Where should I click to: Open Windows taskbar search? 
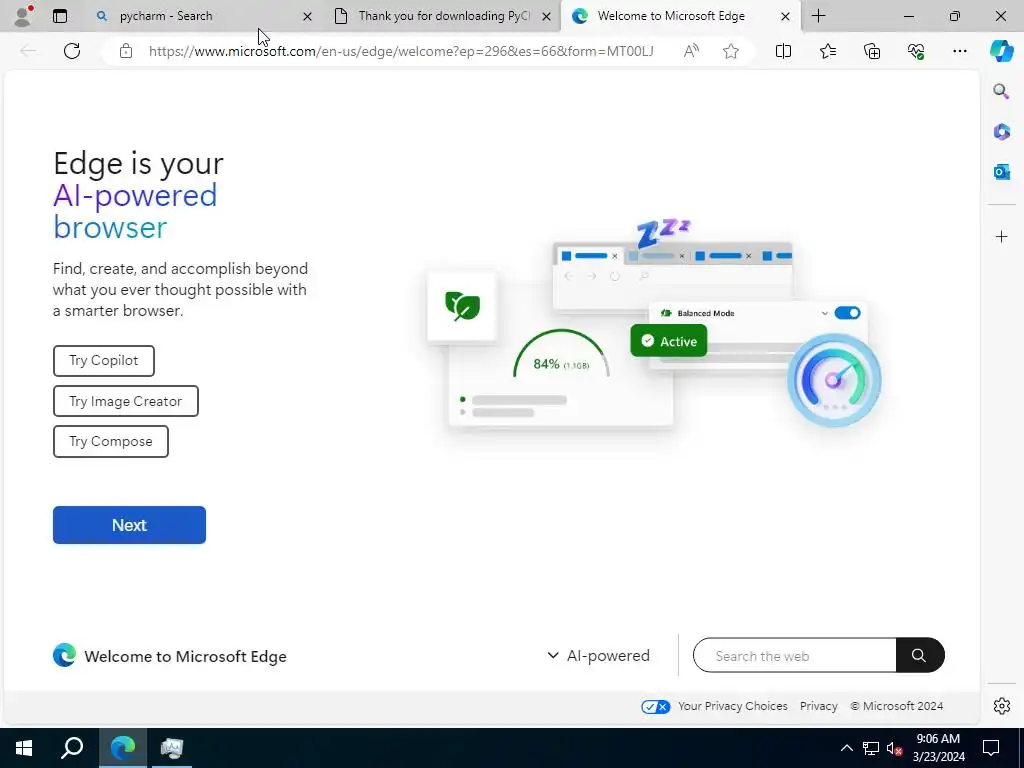pyautogui.click(x=72, y=748)
